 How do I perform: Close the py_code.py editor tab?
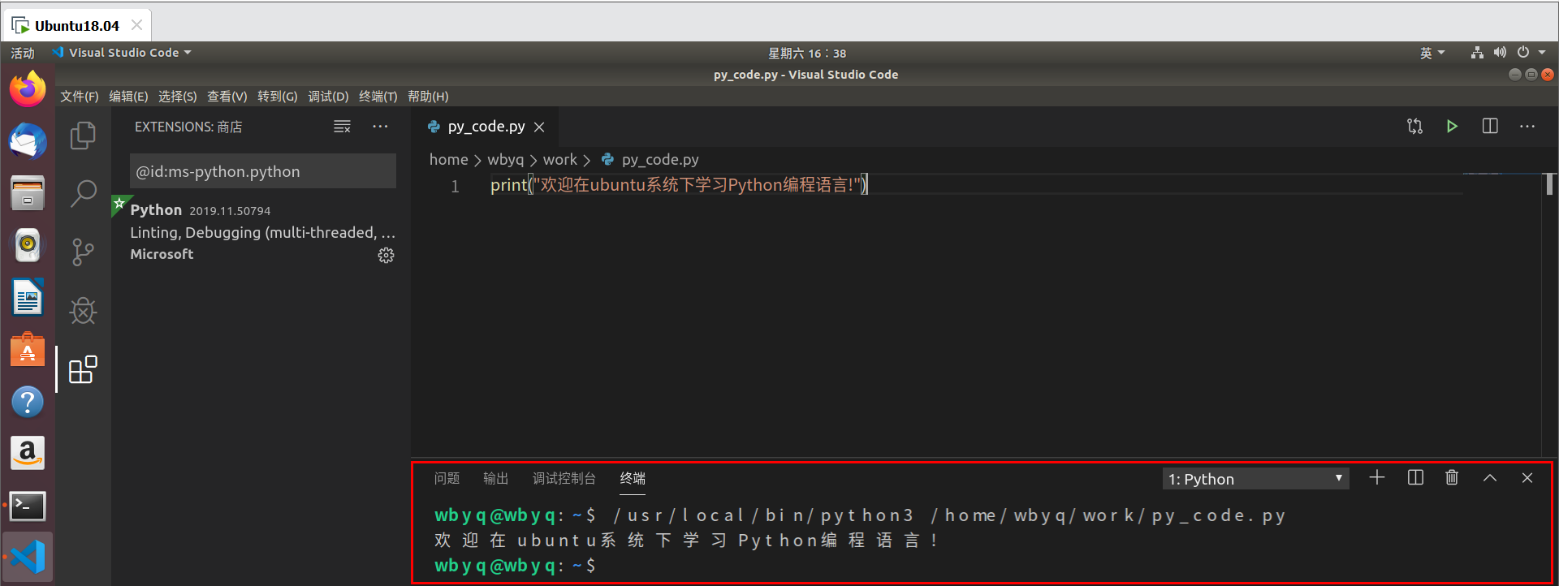[x=539, y=127]
